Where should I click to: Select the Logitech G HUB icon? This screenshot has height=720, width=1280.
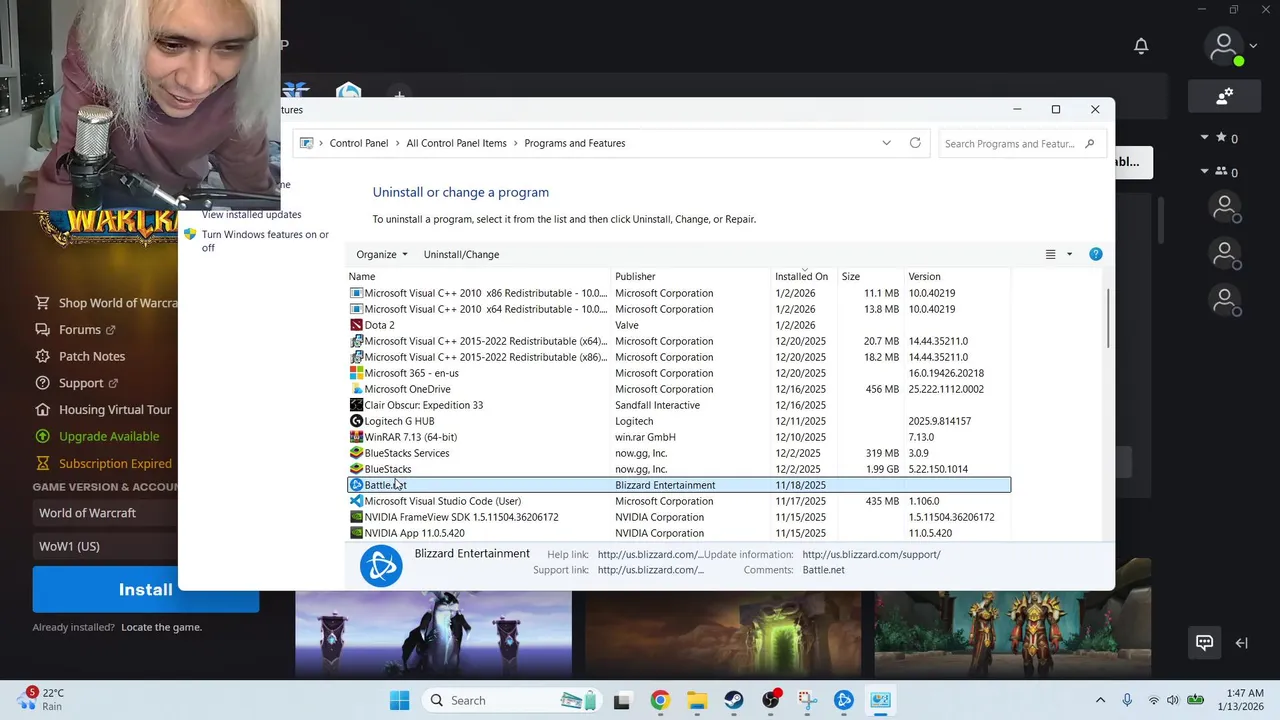click(356, 421)
